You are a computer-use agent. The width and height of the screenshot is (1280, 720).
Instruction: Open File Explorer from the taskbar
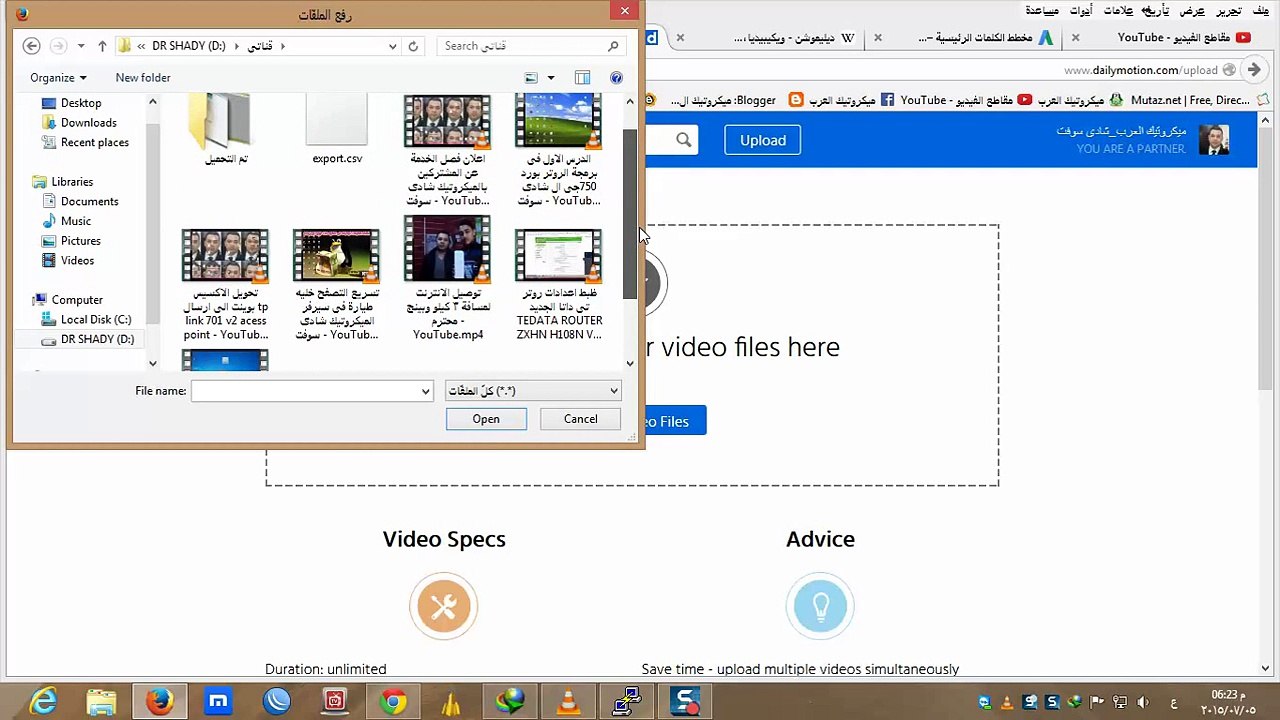coord(101,701)
